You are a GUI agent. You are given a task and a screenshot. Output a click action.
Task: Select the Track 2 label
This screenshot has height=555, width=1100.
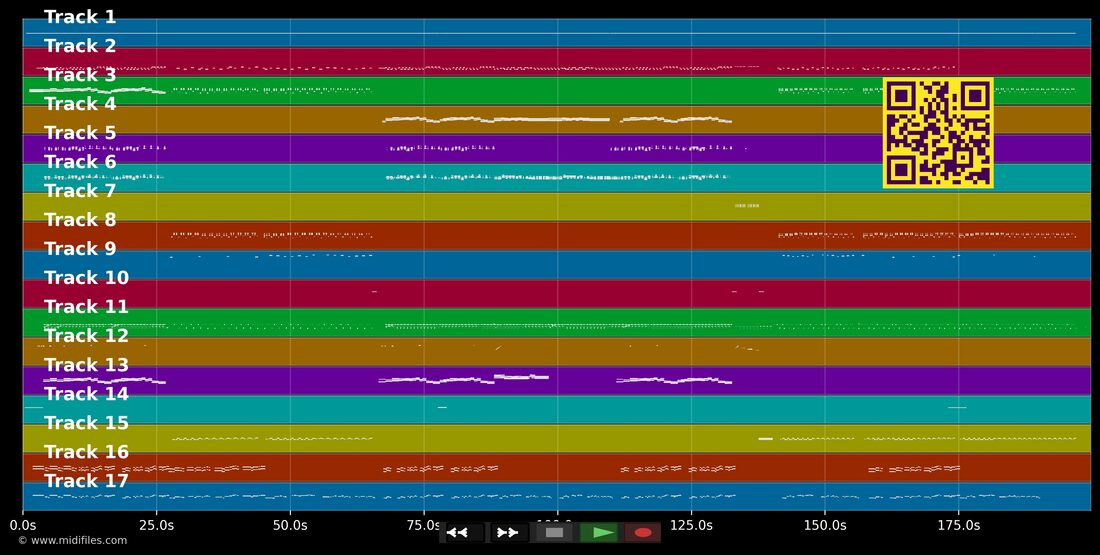[x=80, y=46]
